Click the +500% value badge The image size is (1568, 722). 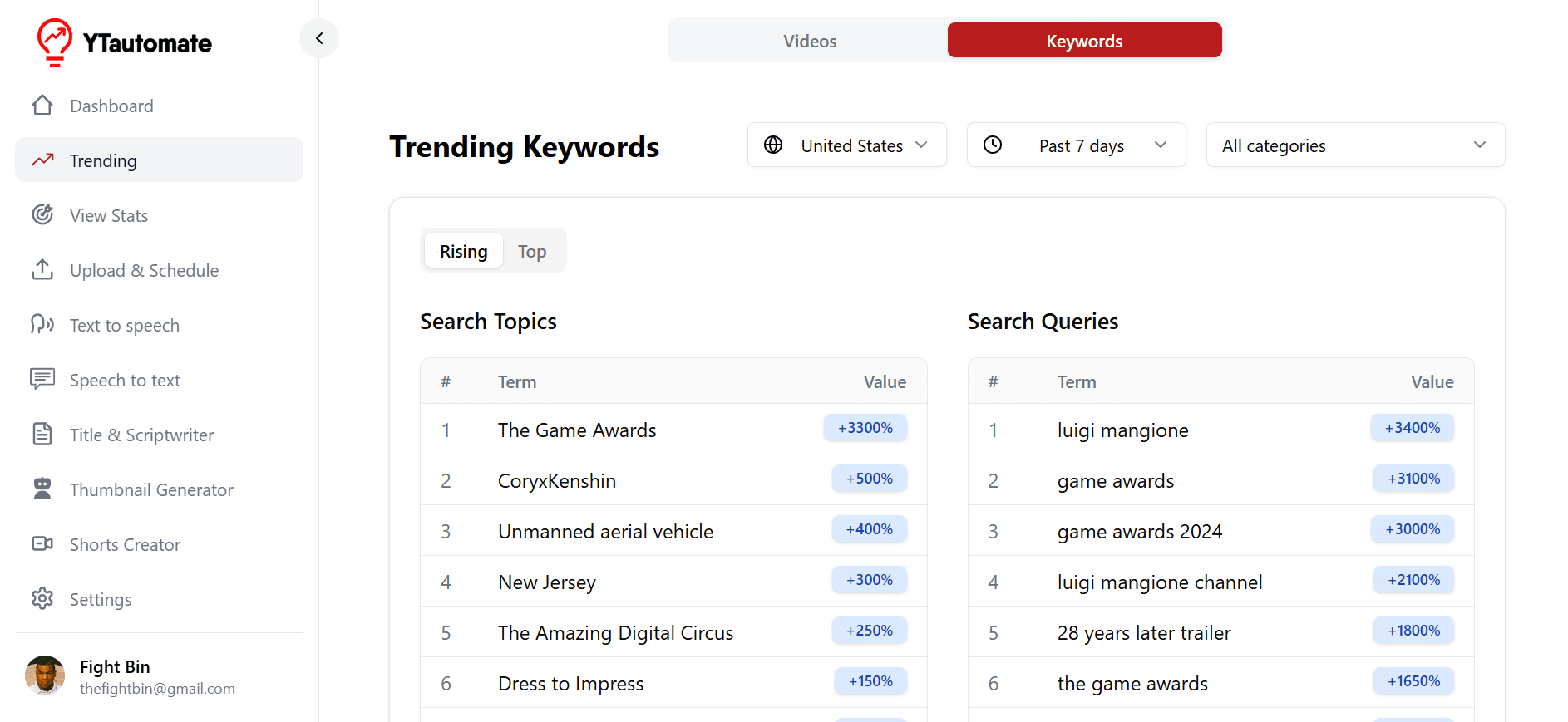coord(869,478)
